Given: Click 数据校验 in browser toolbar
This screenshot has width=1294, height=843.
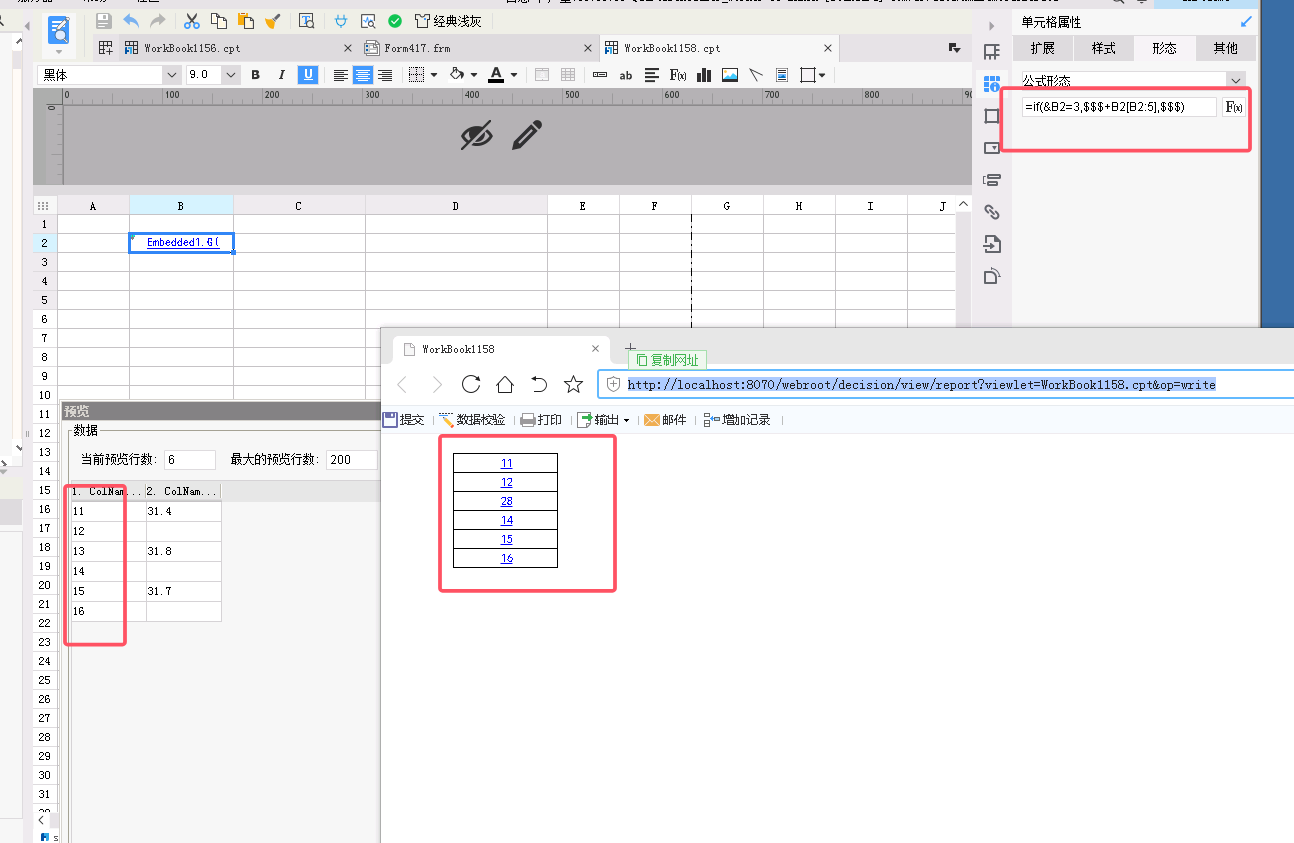Looking at the screenshot, I should 472,420.
